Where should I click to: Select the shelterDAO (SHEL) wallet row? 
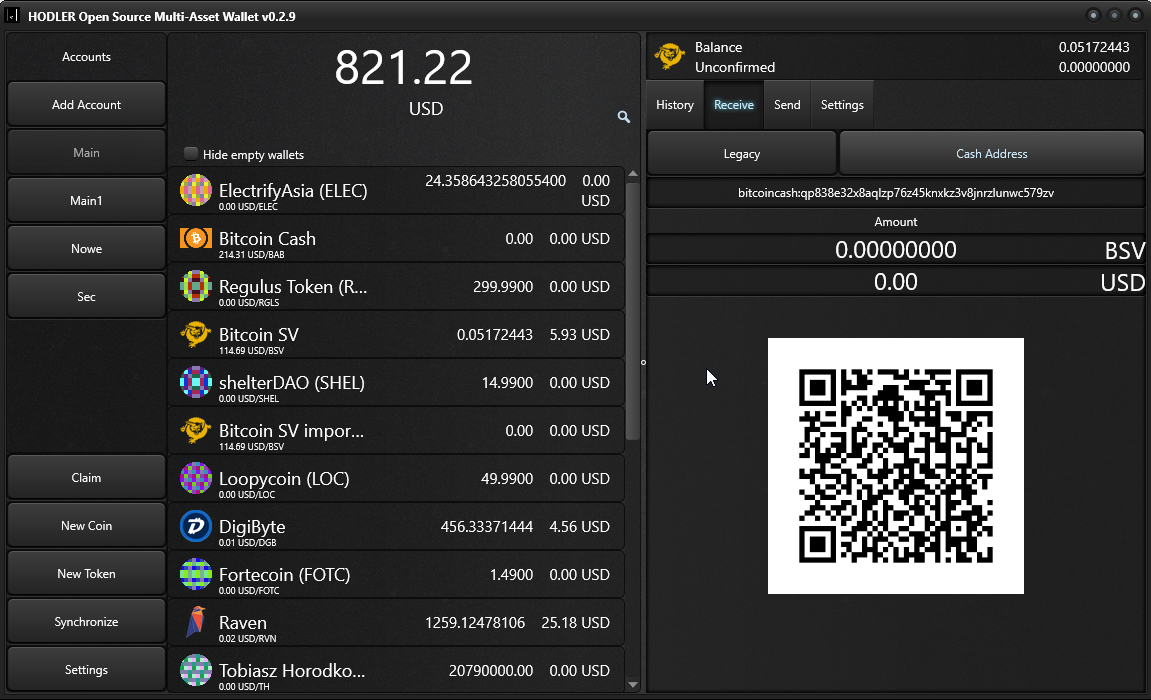tap(396, 382)
